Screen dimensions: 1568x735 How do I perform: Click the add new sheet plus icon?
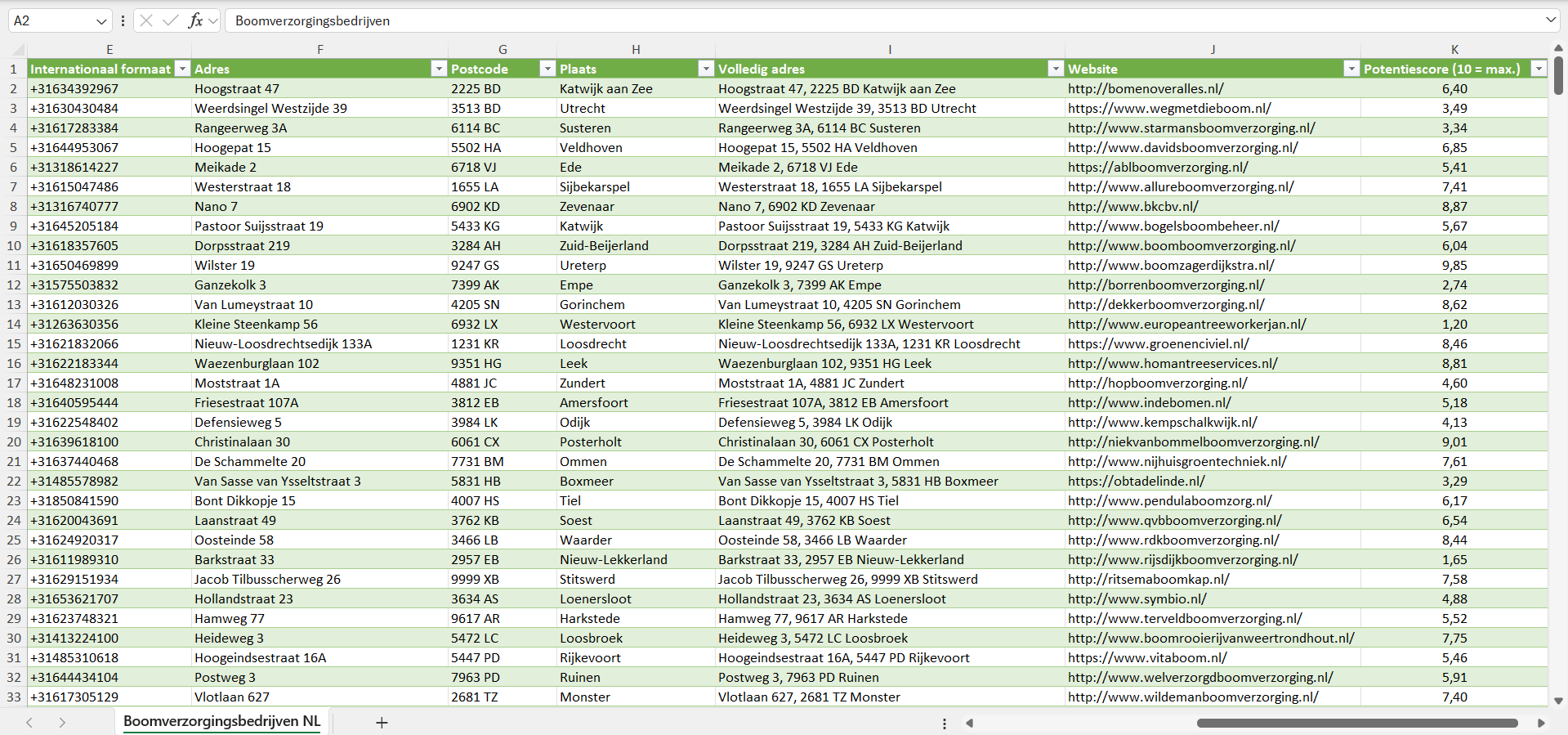tap(382, 723)
